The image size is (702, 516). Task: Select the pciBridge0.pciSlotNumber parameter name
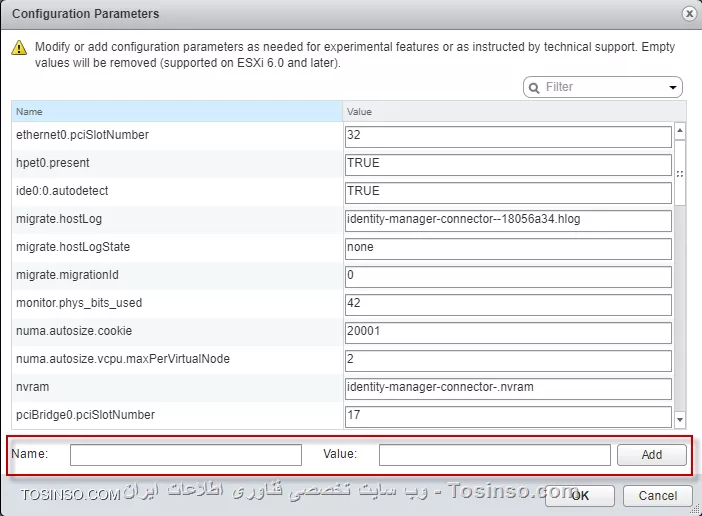[x=86, y=415]
